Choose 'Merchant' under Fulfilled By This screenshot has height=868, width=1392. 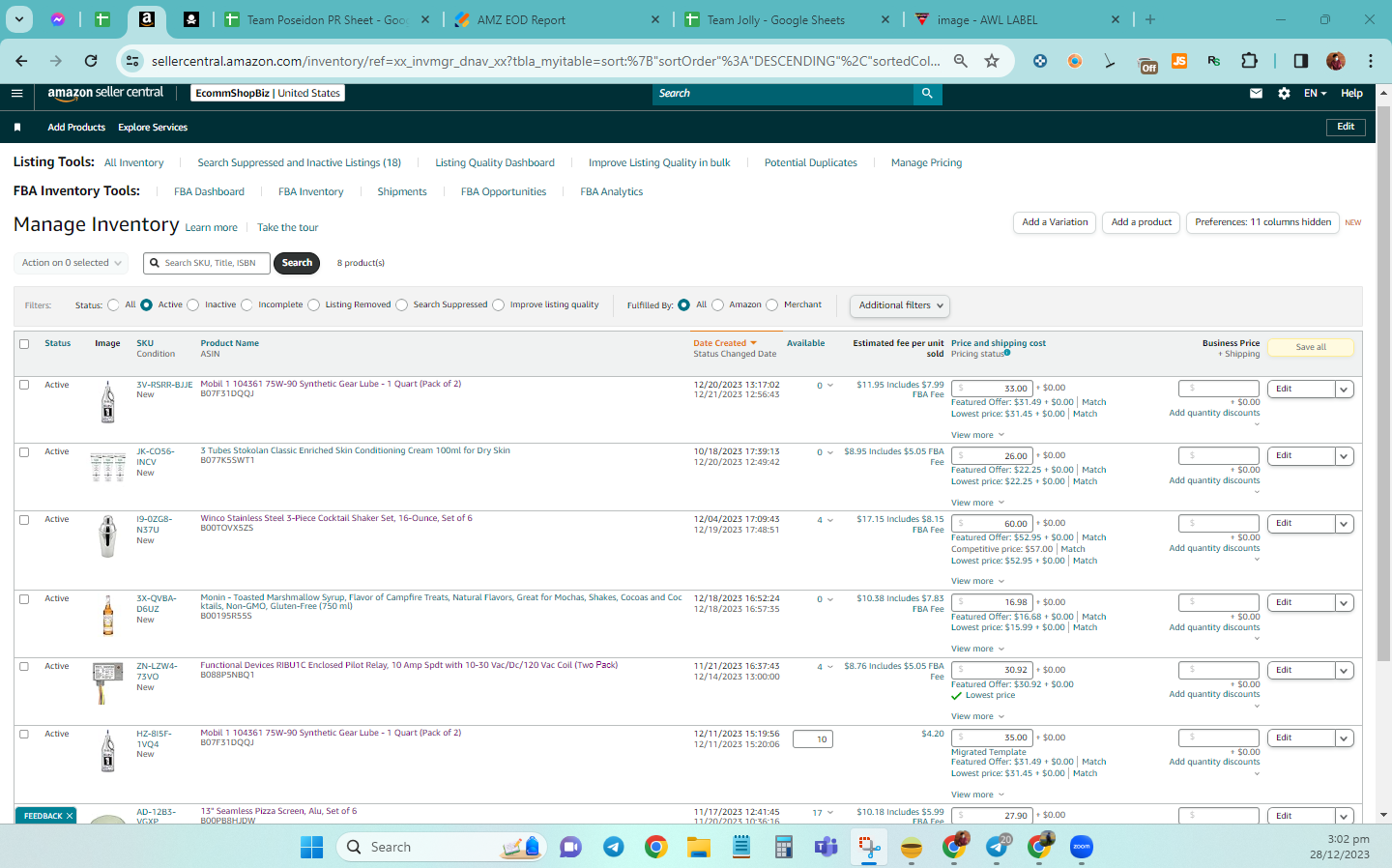[x=771, y=305]
